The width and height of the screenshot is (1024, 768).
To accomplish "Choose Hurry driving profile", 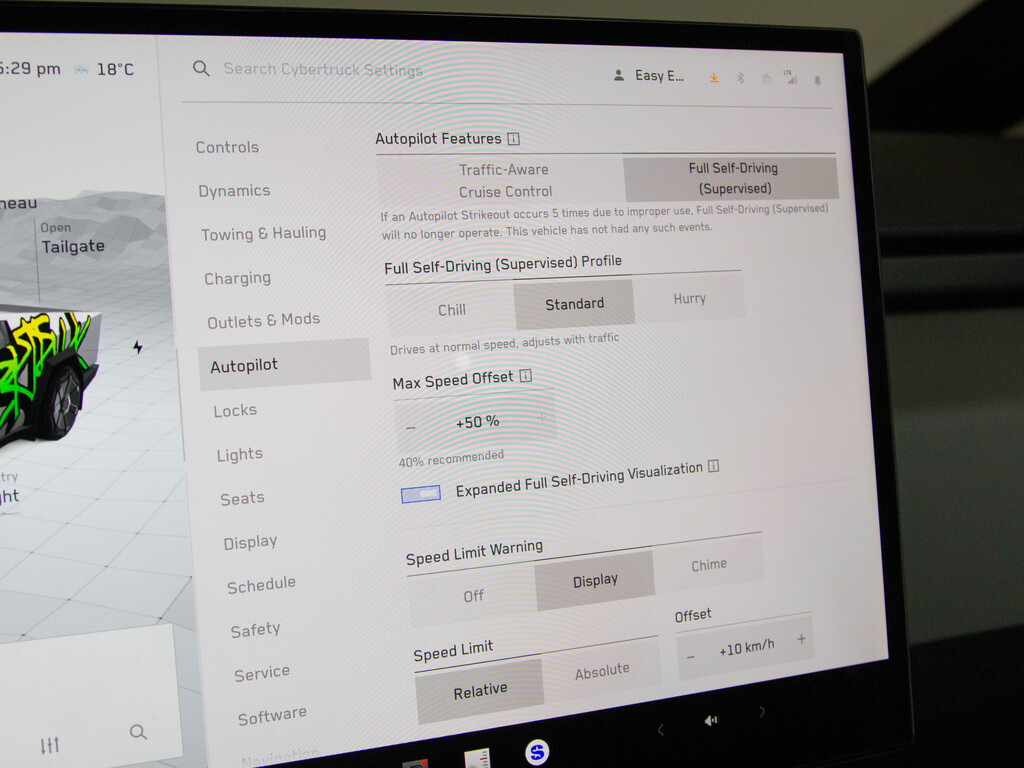I will (689, 298).
